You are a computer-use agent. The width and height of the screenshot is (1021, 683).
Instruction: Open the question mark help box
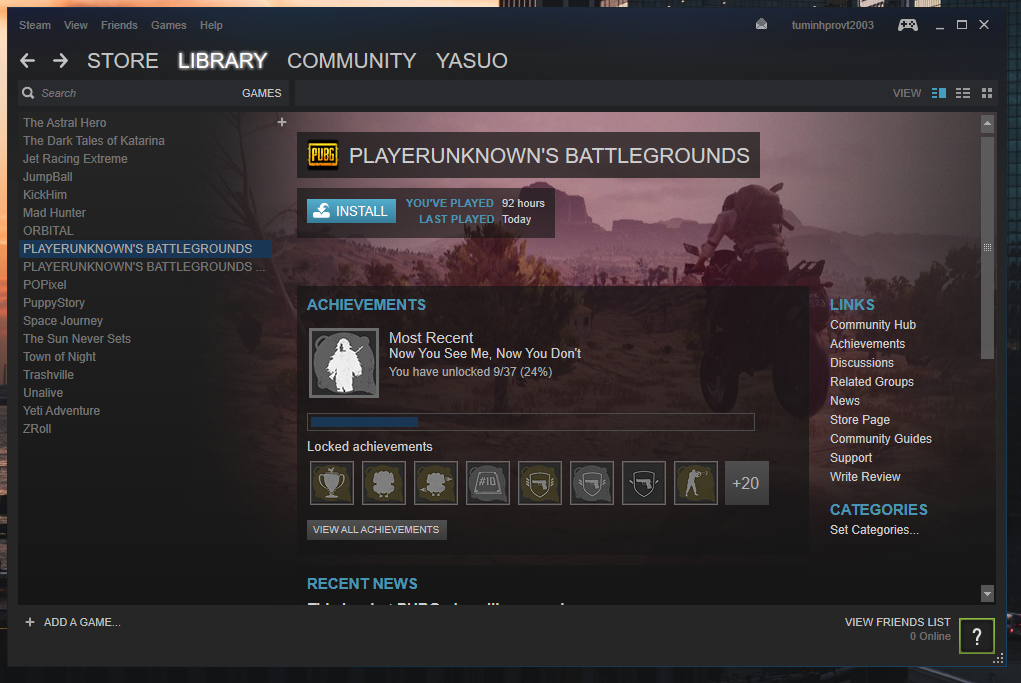977,636
